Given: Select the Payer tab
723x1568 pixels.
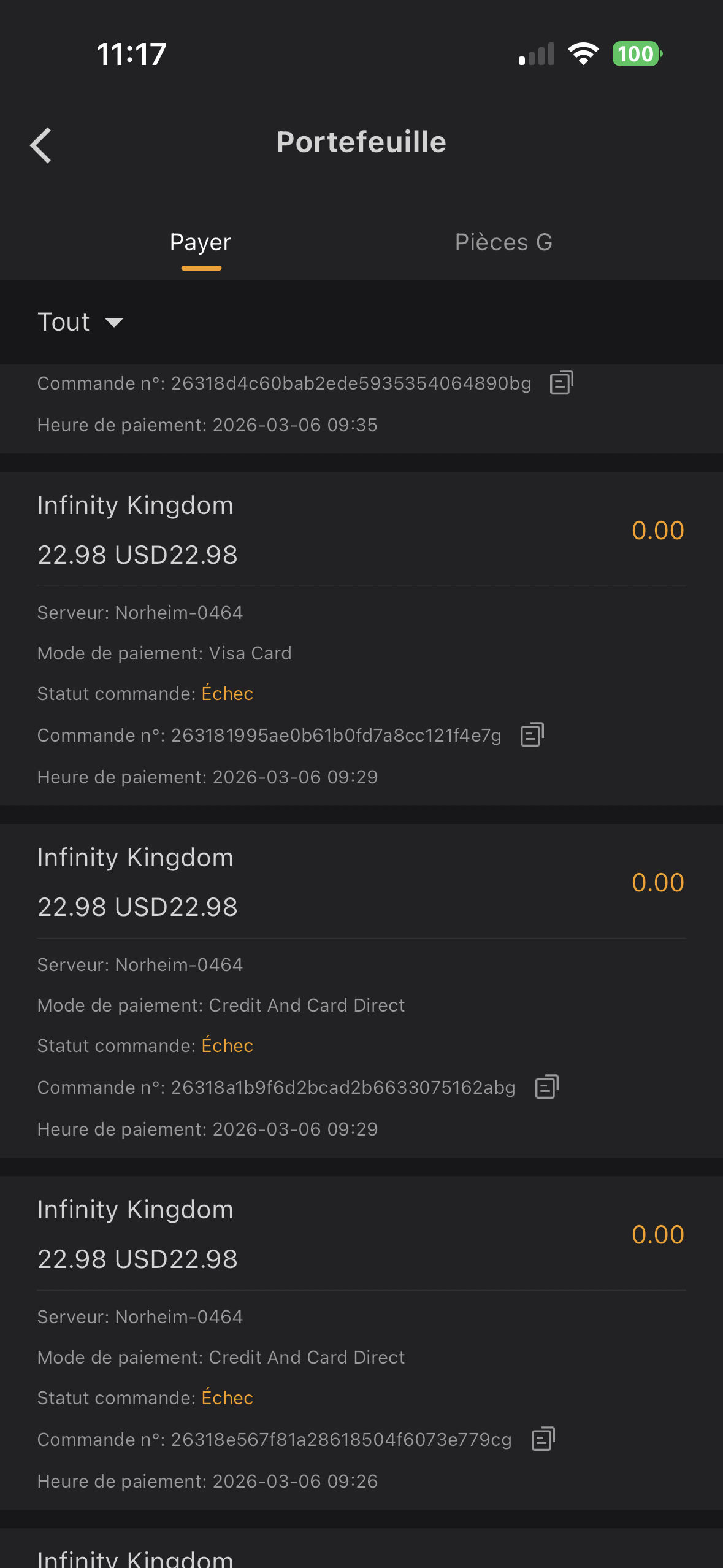Looking at the screenshot, I should [201, 242].
